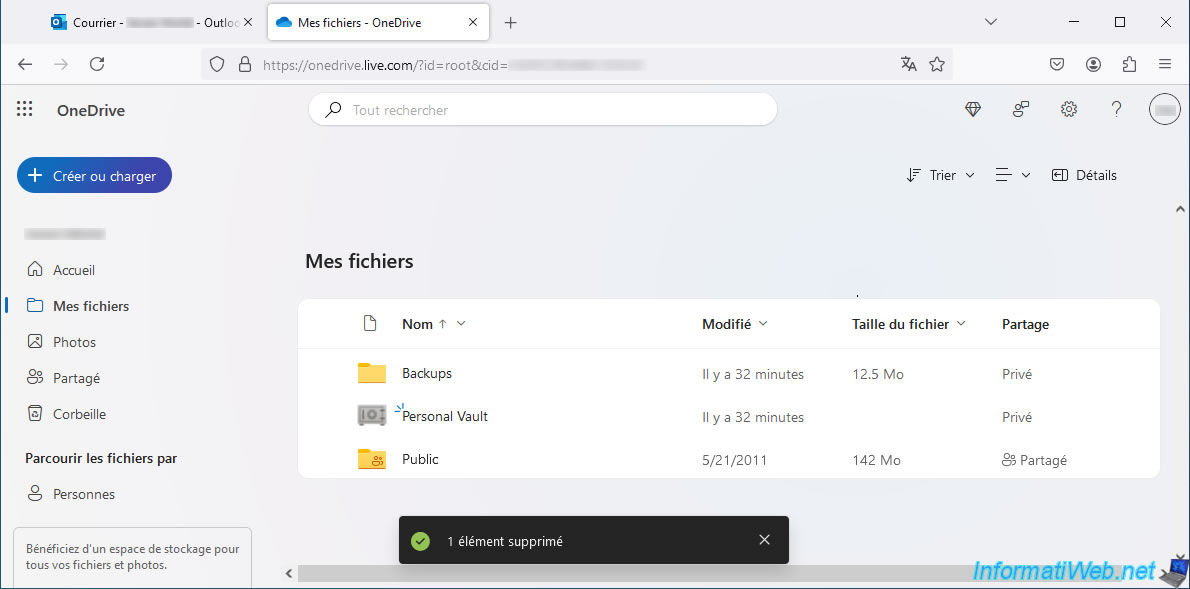Click the '142 Mo' size cell
The height and width of the screenshot is (589, 1190).
point(877,460)
